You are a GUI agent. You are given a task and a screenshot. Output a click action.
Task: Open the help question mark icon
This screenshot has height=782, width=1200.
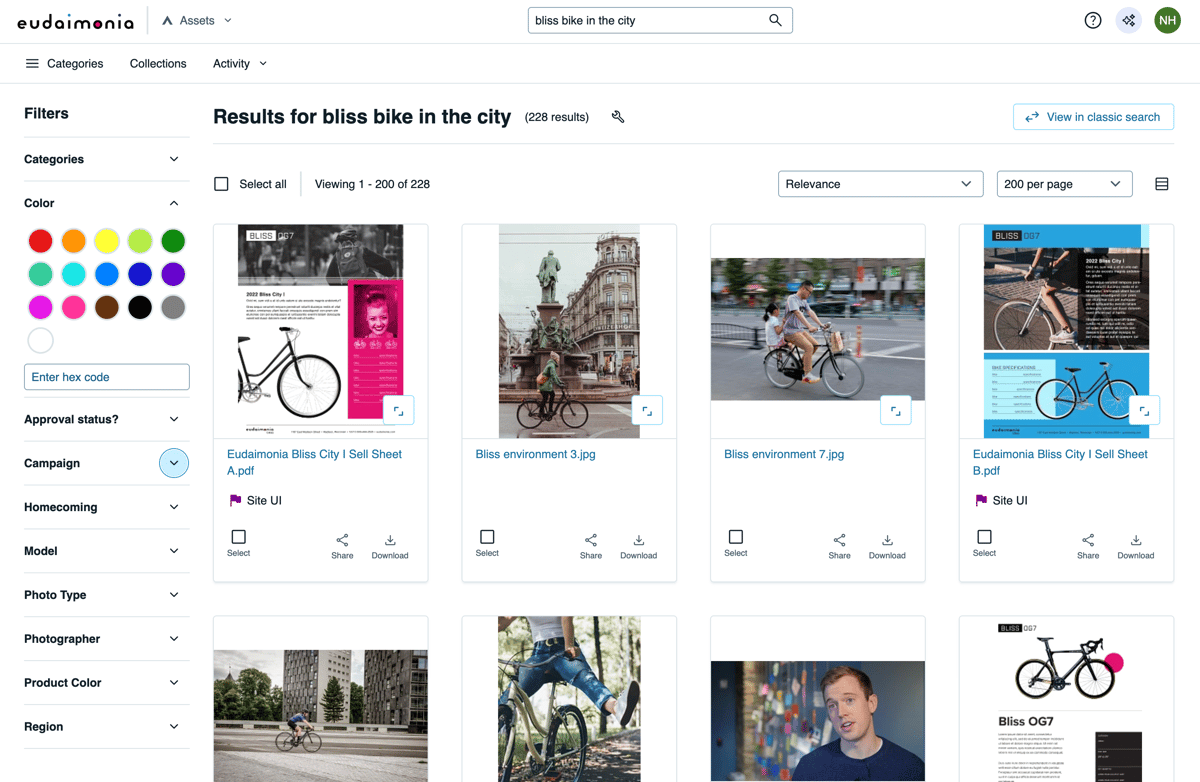click(x=1093, y=20)
